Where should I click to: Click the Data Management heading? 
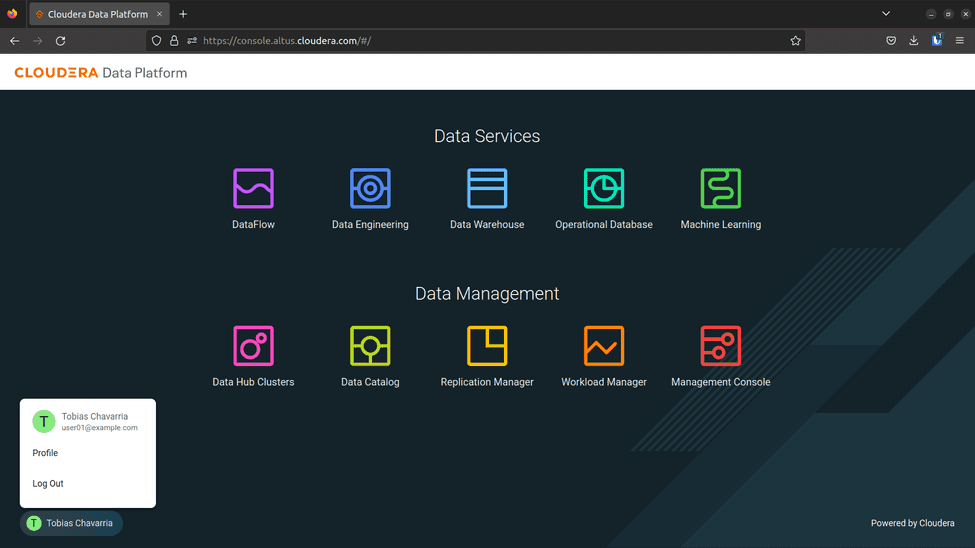click(x=487, y=294)
